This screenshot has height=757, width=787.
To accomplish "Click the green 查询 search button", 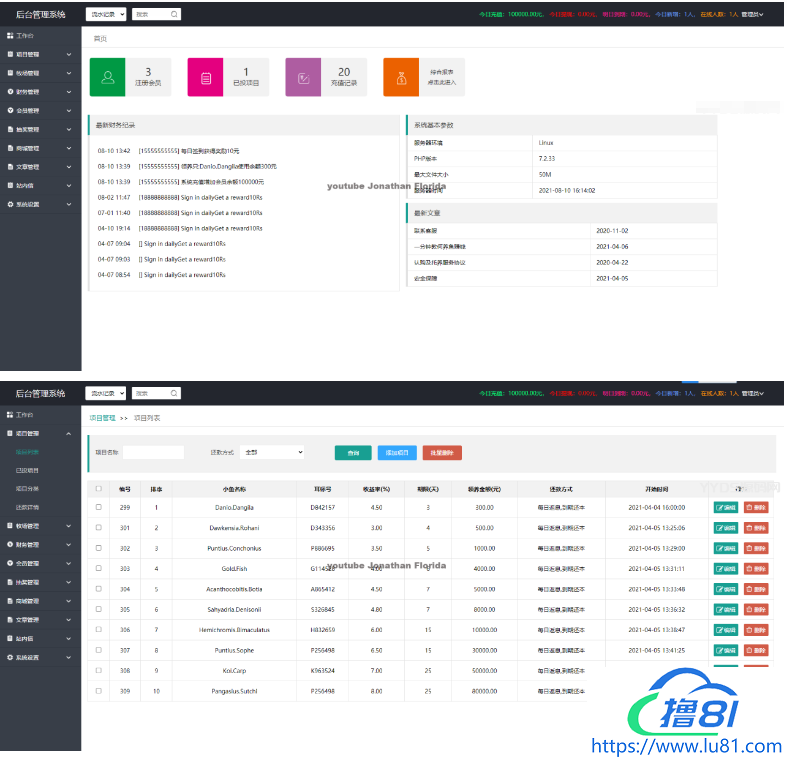I will tap(352, 453).
